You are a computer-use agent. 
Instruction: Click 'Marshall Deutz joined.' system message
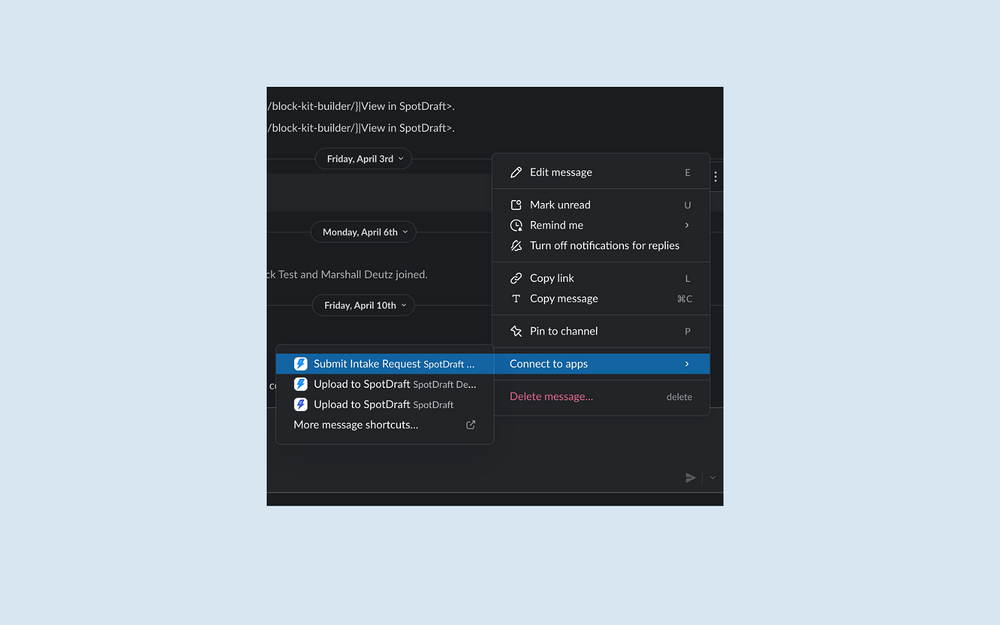pyautogui.click(x=374, y=275)
